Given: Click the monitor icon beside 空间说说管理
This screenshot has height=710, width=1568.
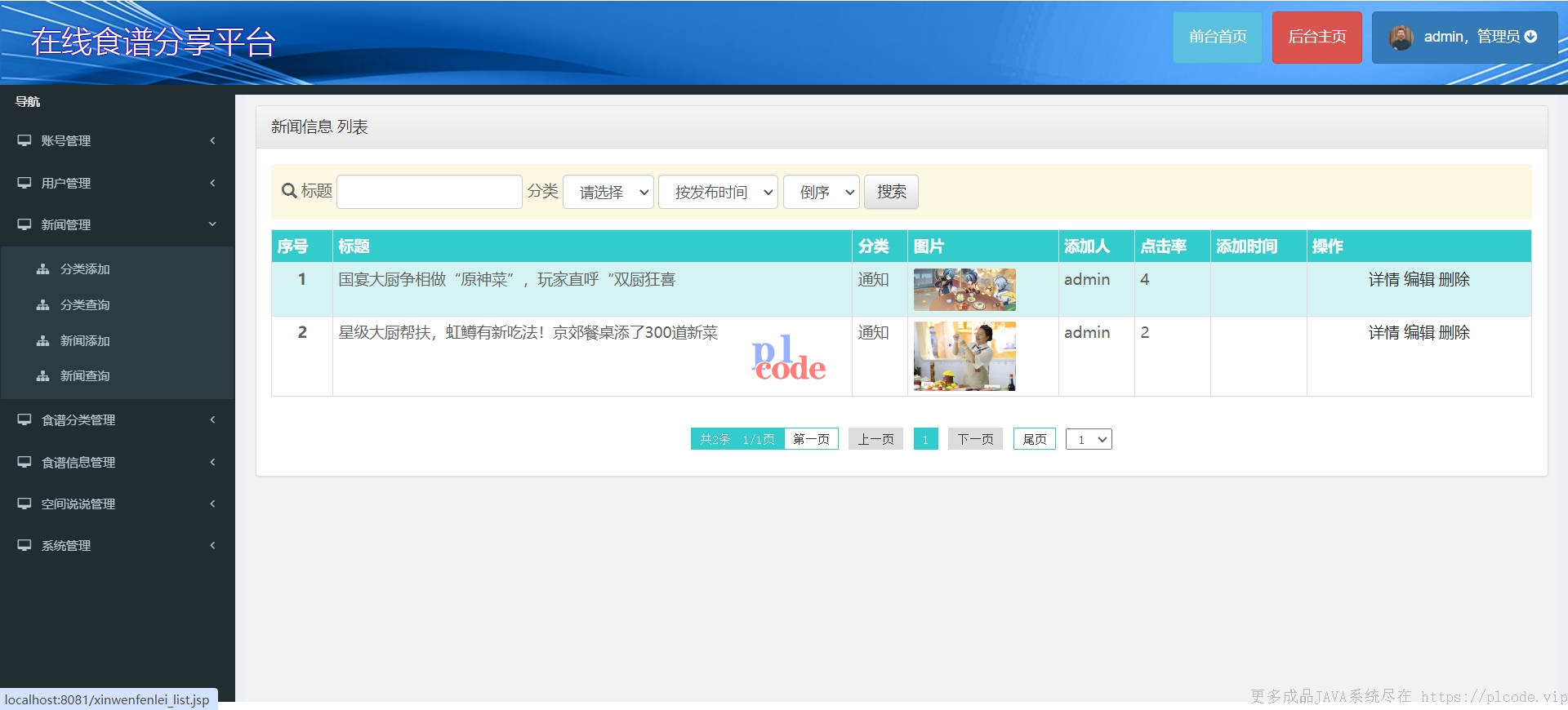Looking at the screenshot, I should [24, 504].
